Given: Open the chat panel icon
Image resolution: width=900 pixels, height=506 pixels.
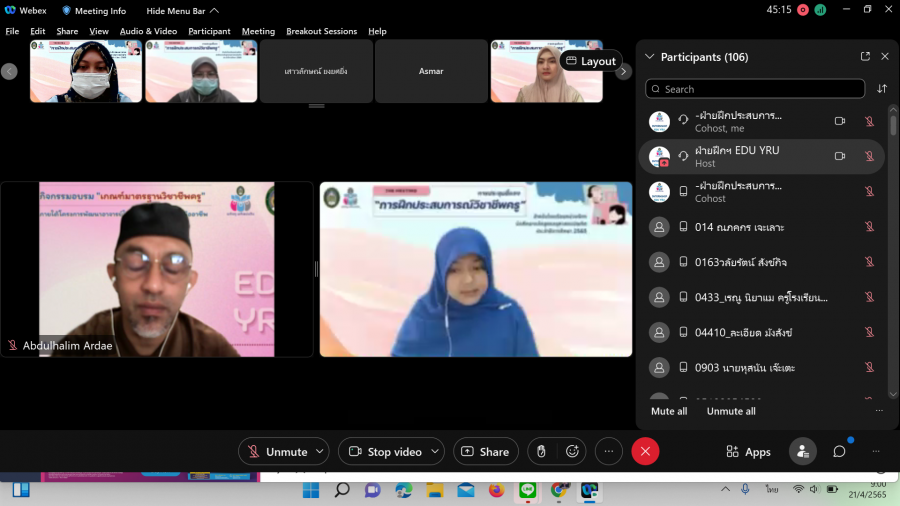Looking at the screenshot, I should coord(839,452).
